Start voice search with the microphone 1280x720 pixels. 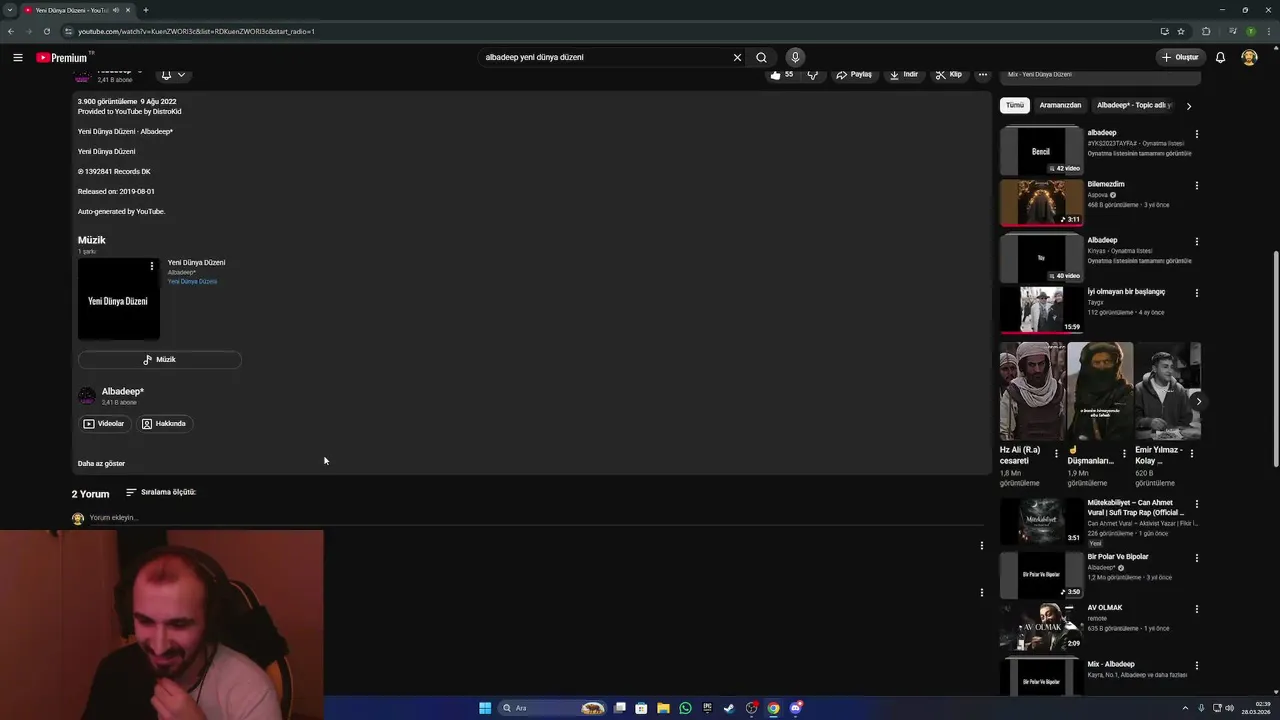click(x=795, y=57)
